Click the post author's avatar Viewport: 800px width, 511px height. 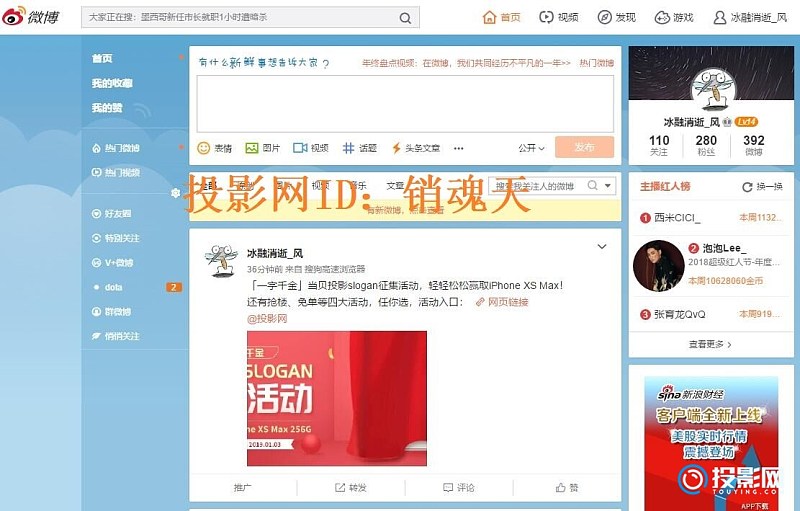pyautogui.click(x=220, y=261)
